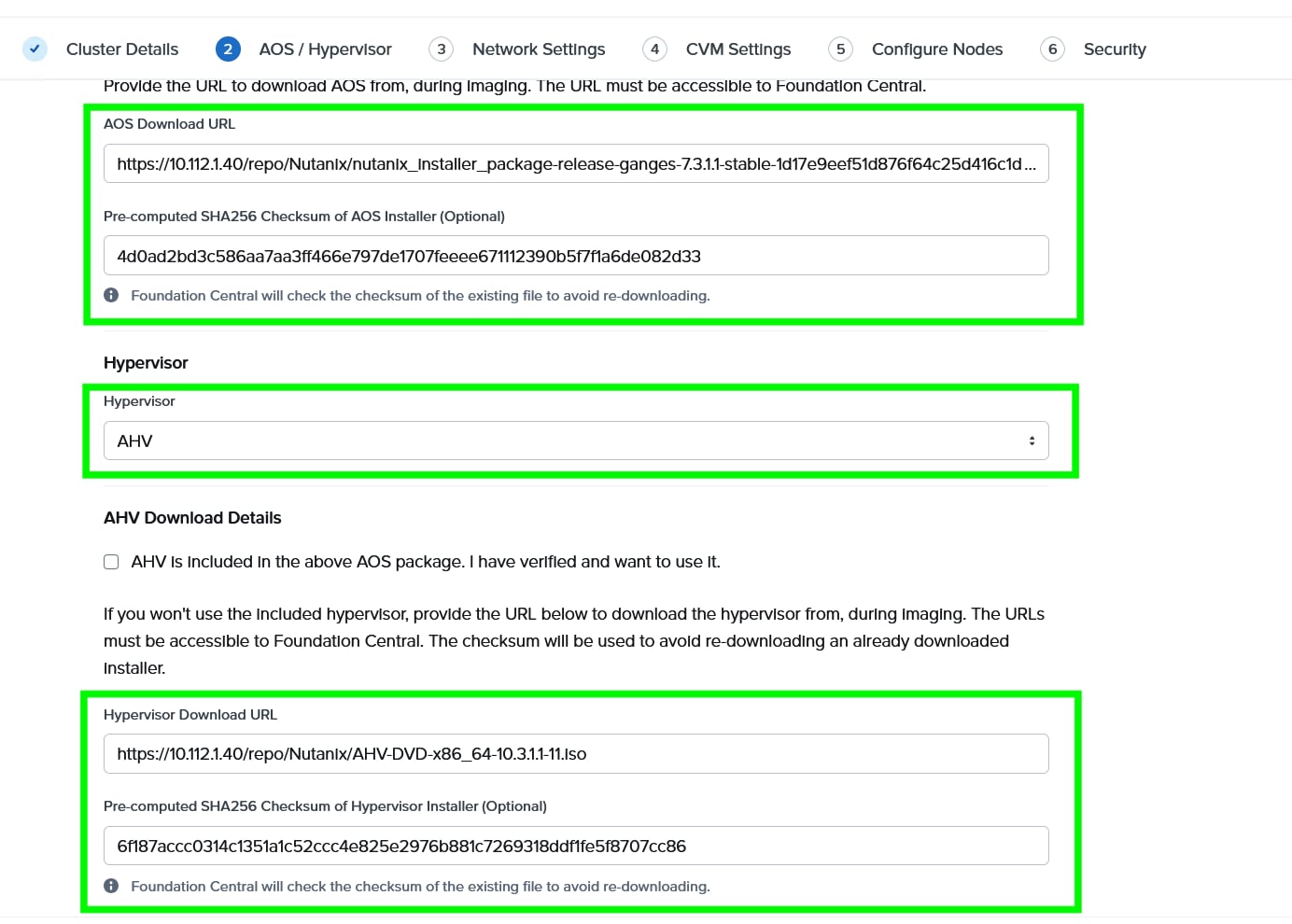
Task: Click the AOS Installer SHA256 checksum field
Action: pos(576,256)
